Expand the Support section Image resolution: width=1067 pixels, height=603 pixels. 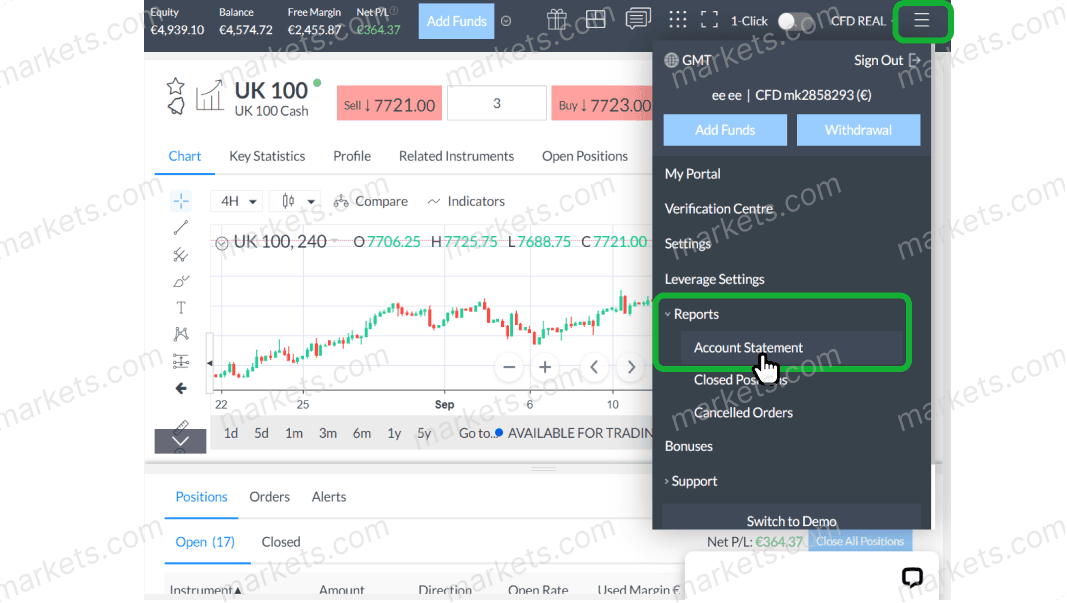[691, 481]
